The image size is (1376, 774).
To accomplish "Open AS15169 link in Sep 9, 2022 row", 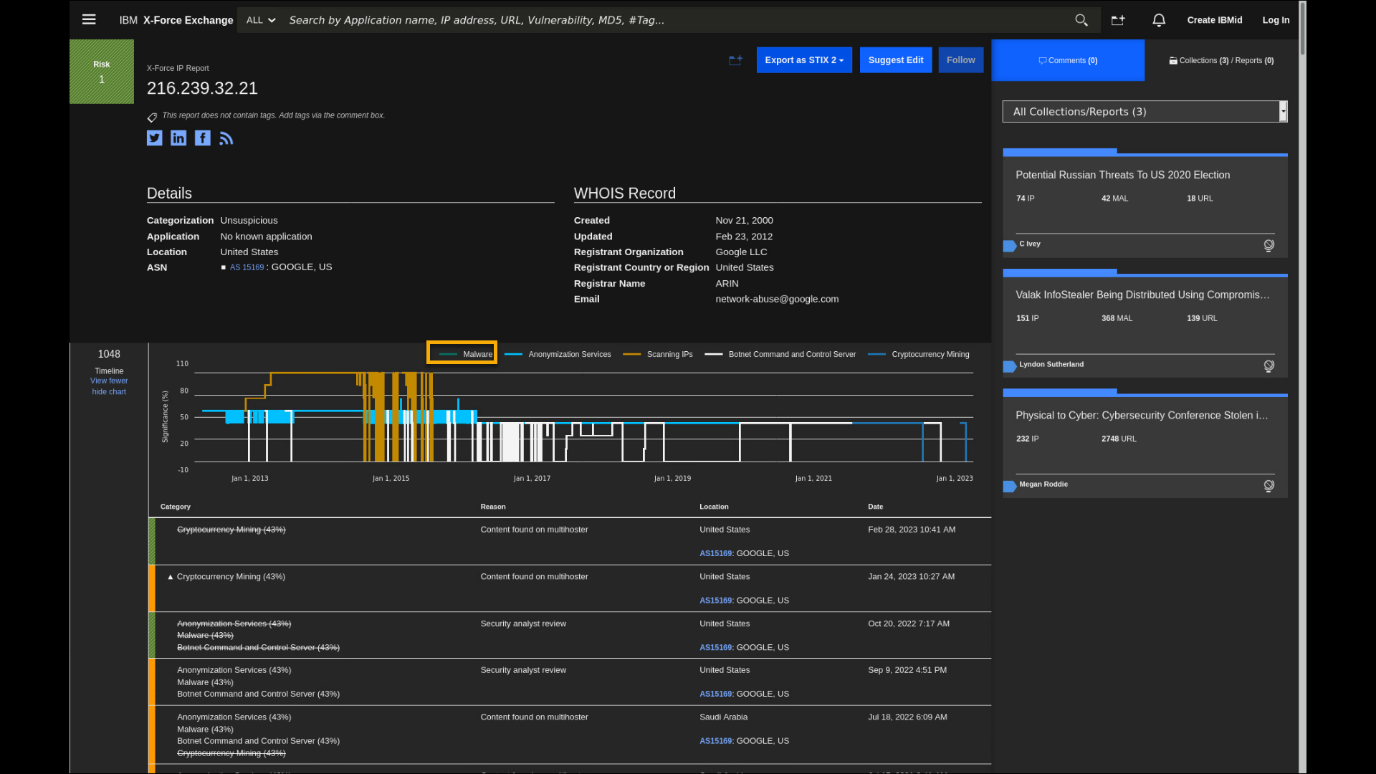I will (x=716, y=694).
